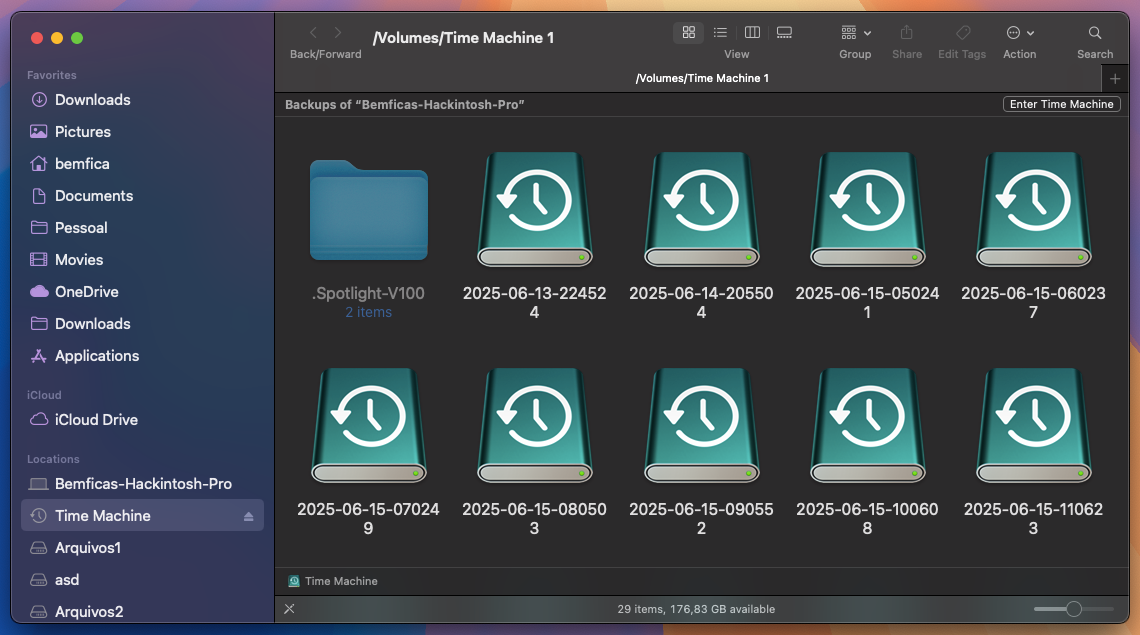Minimize the Finder window
The image size is (1140, 635).
(57, 38)
